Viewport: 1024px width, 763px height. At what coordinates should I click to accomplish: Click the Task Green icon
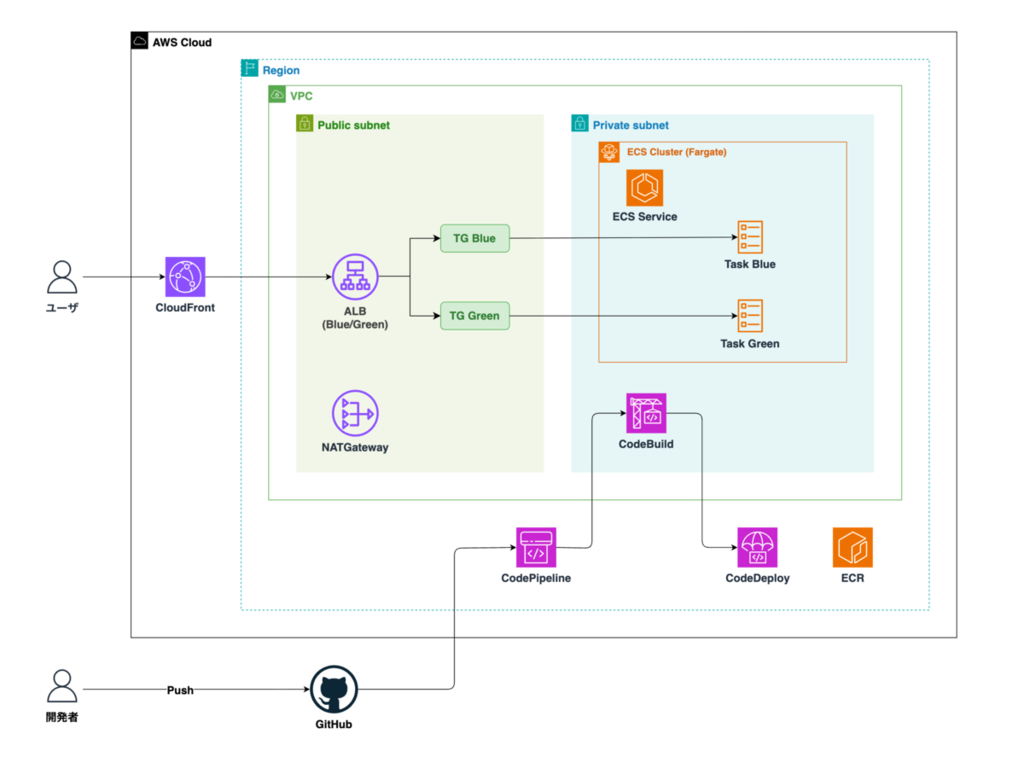pos(750,316)
